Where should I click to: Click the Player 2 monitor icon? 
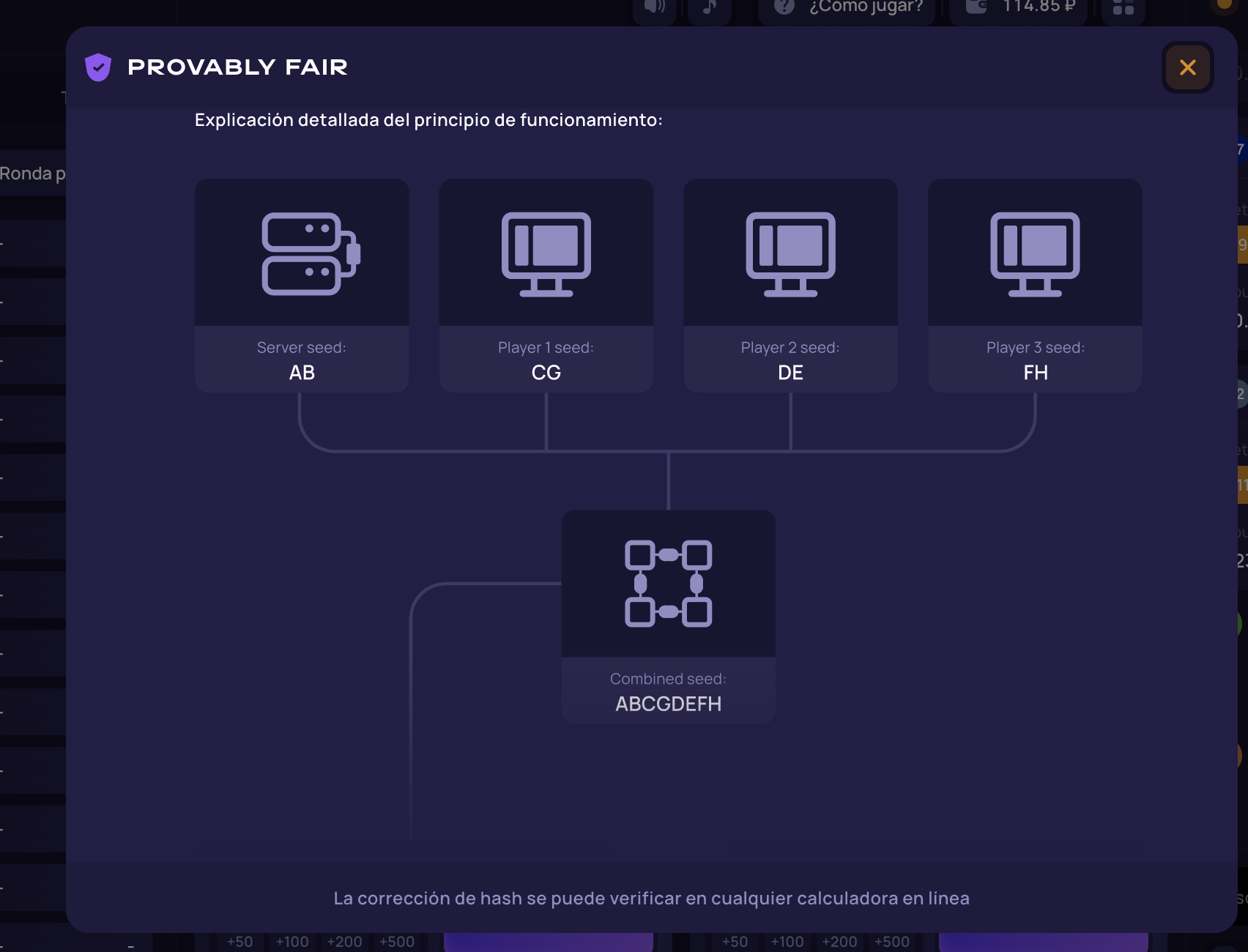point(790,253)
